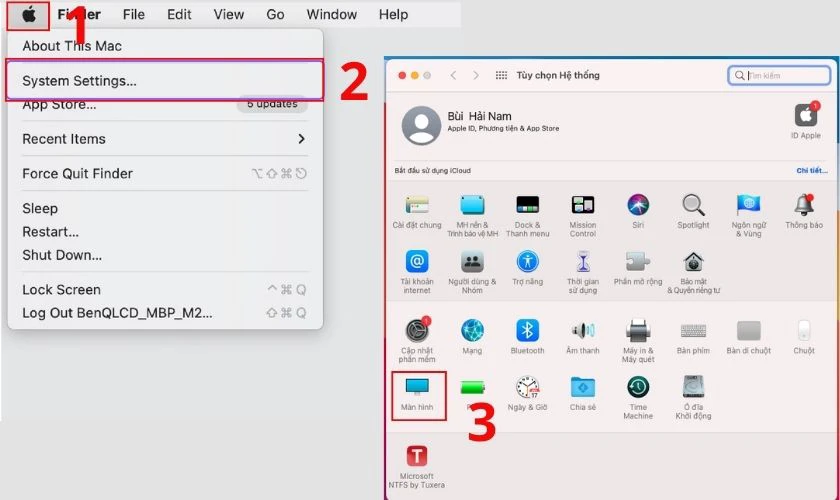Open Người dùng & Nhóm preferences
The height and width of the screenshot is (500, 840).
pyautogui.click(x=472, y=262)
